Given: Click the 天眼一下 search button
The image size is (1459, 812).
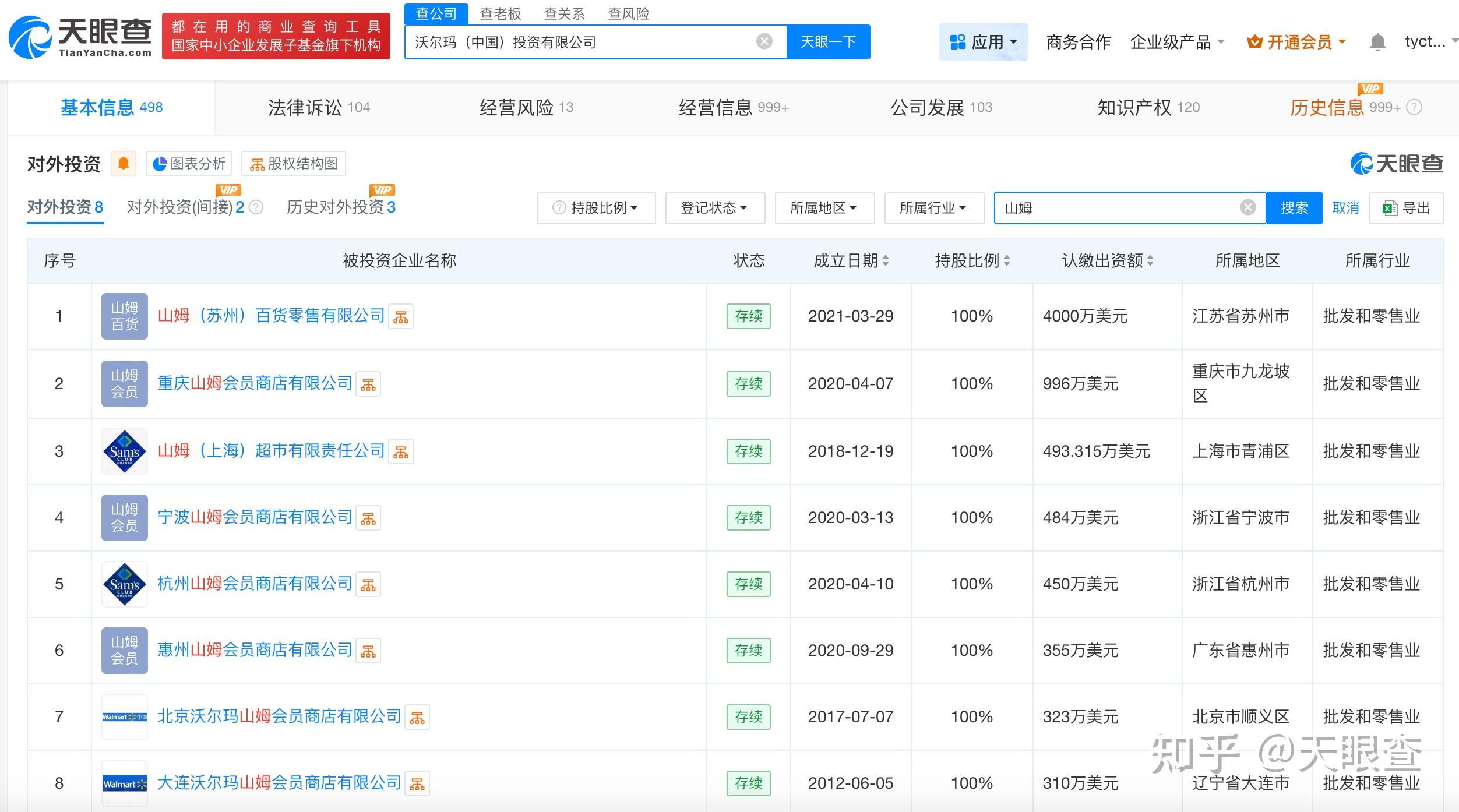Looking at the screenshot, I should 828,42.
